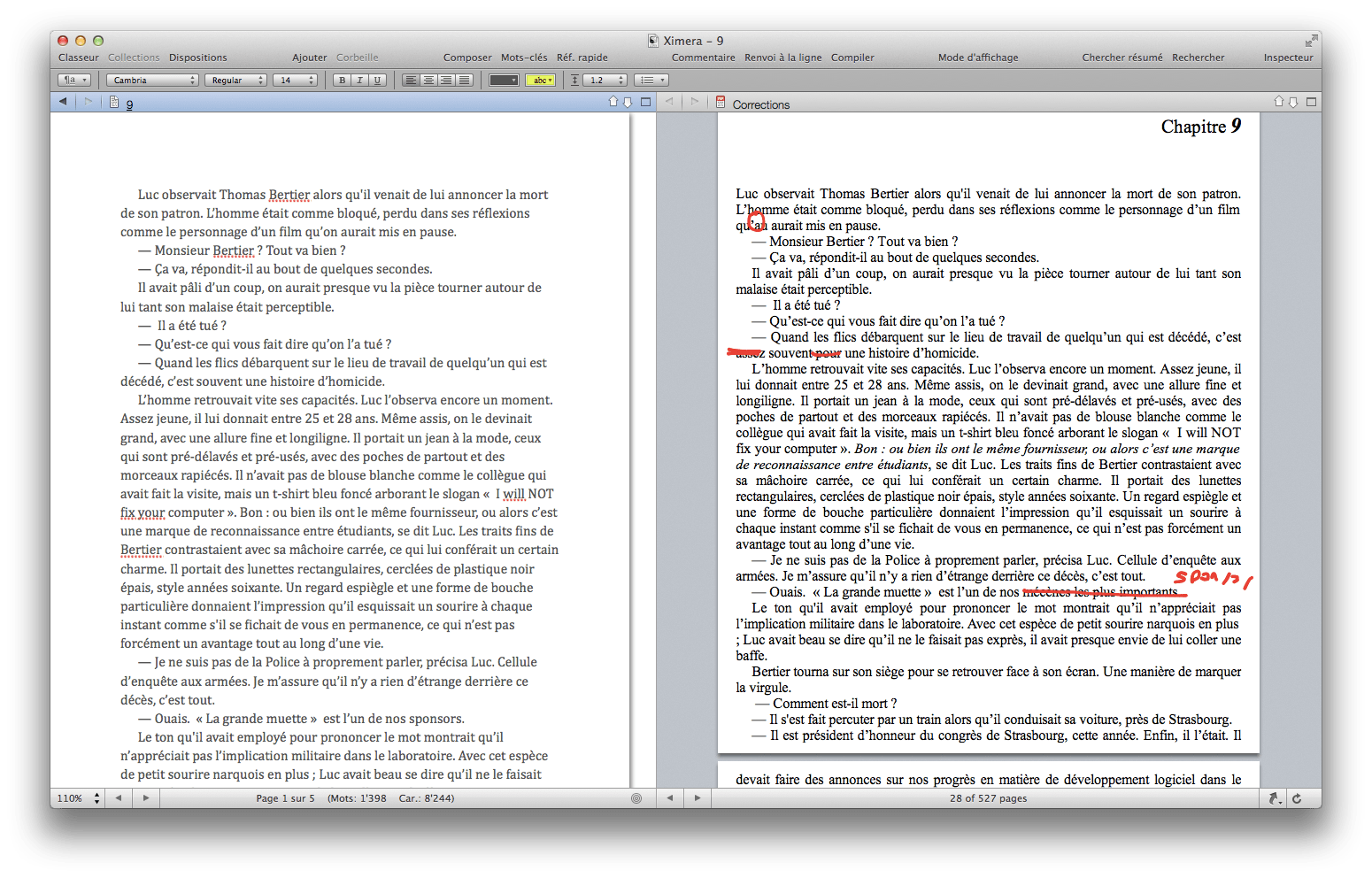1372x878 pixels.
Task: Click the justify text alignment icon
Action: pos(464,81)
